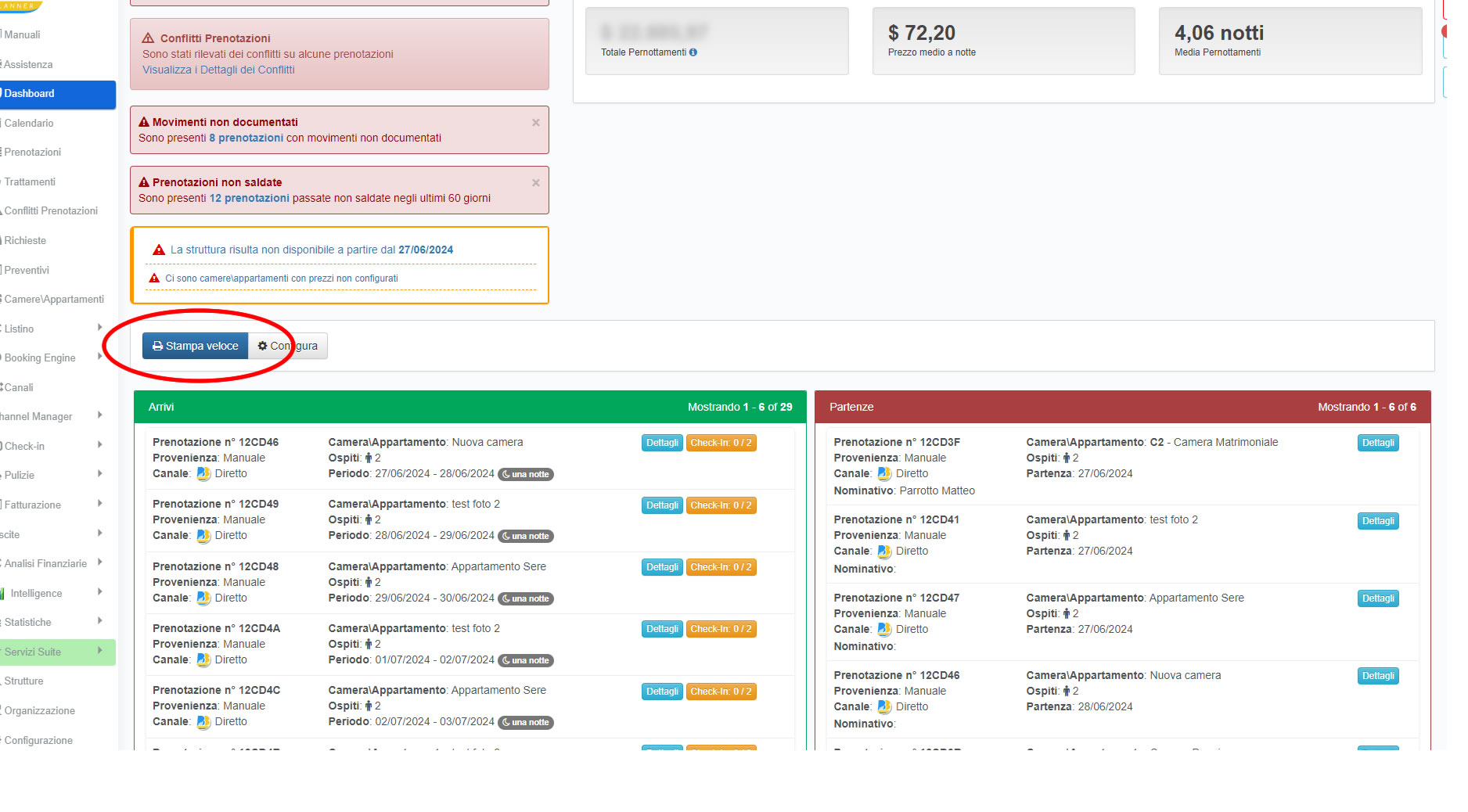Click the red warning triangle for unavailable structure
Viewport: 1468px width, 812px height.
pos(159,250)
